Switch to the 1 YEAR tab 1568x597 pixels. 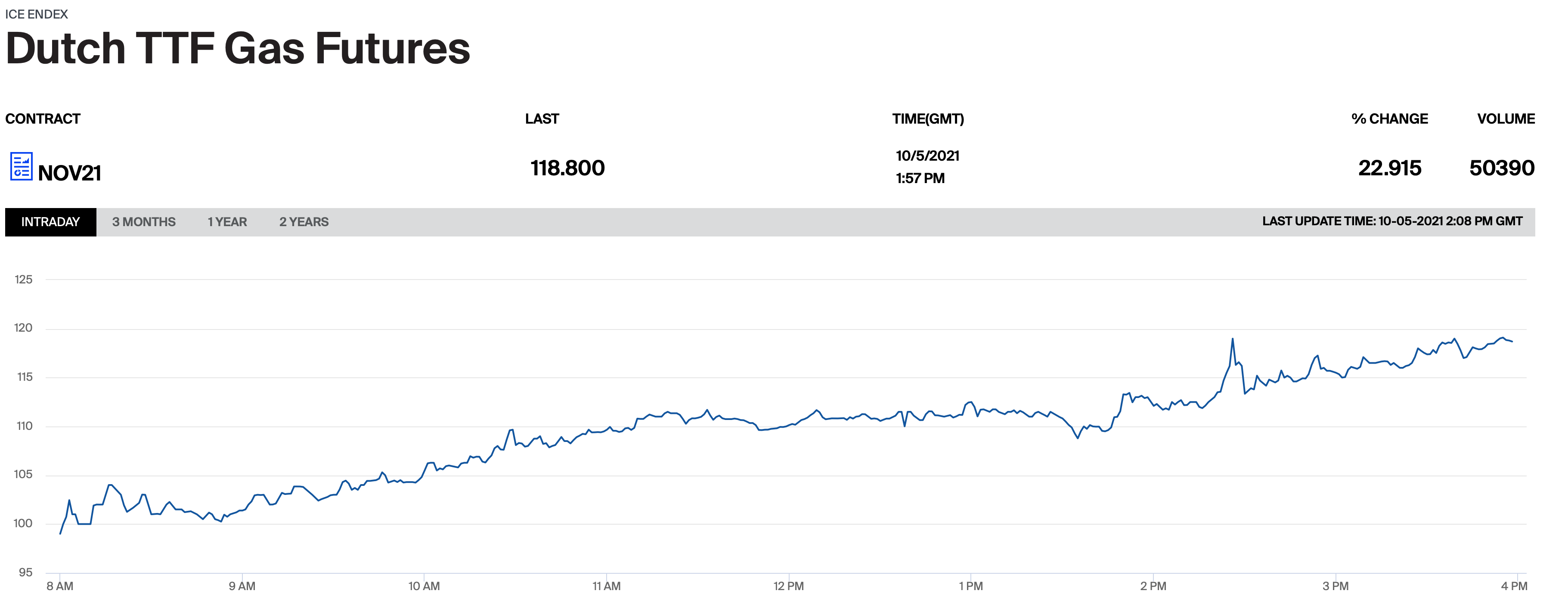click(227, 222)
